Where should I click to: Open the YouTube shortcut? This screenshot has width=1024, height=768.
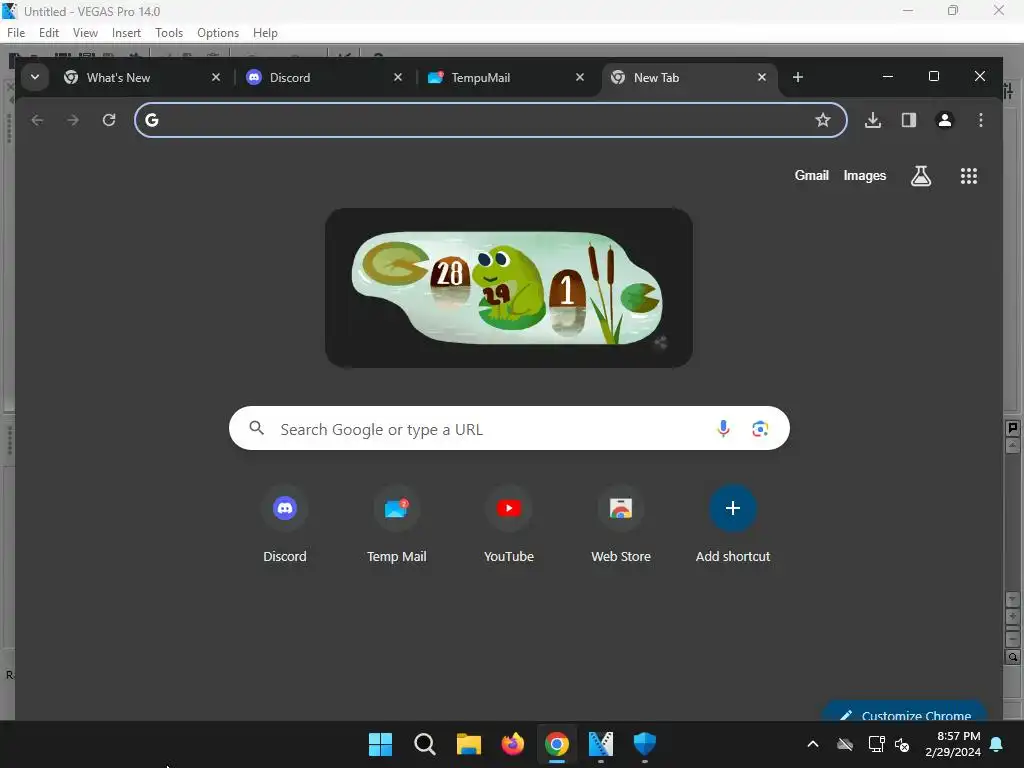click(x=509, y=524)
